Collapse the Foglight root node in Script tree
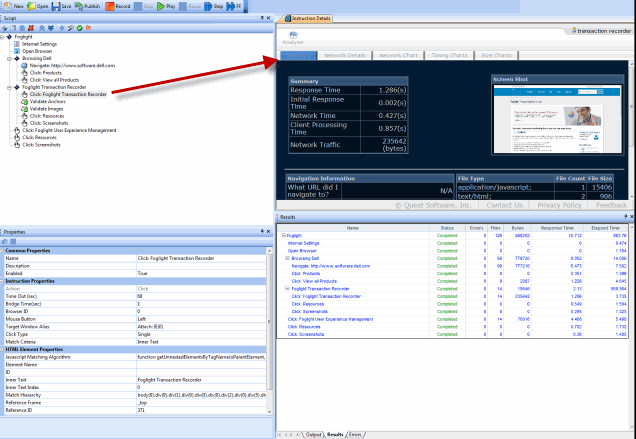The height and width of the screenshot is (439, 636). coord(5,37)
